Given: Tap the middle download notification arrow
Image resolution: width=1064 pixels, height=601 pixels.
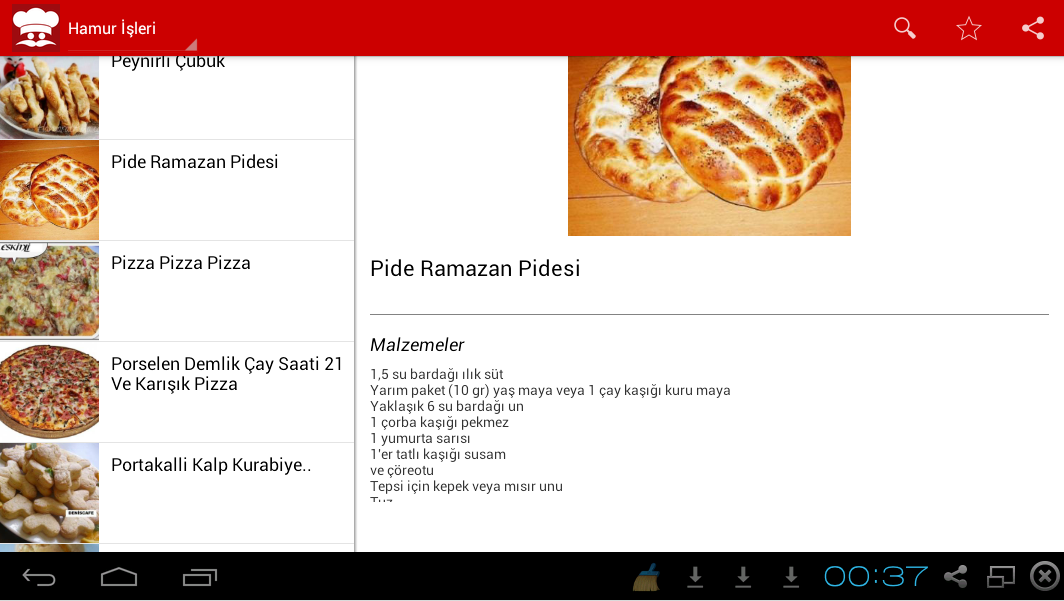Looking at the screenshot, I should 743,577.
